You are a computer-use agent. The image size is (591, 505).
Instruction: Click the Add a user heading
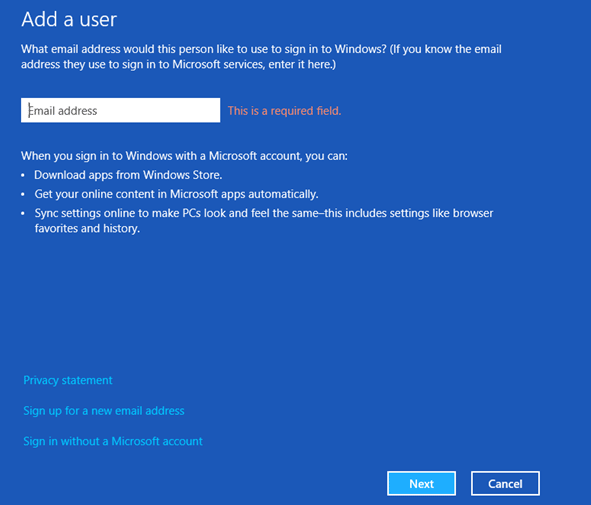coord(69,19)
